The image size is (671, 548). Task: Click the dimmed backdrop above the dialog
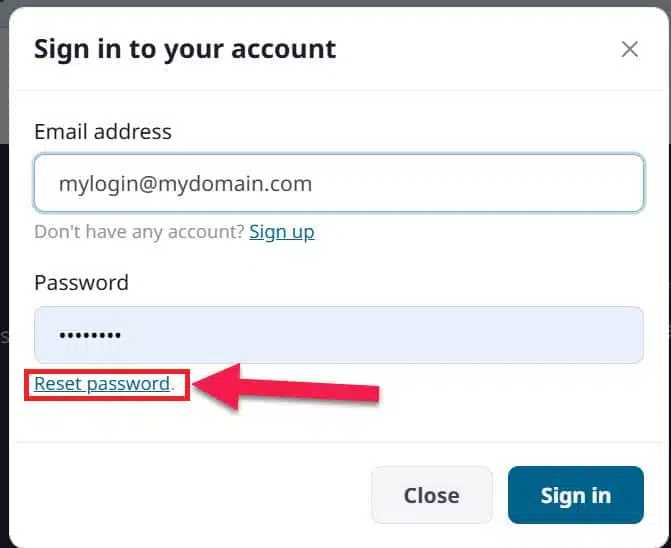tap(335, 3)
